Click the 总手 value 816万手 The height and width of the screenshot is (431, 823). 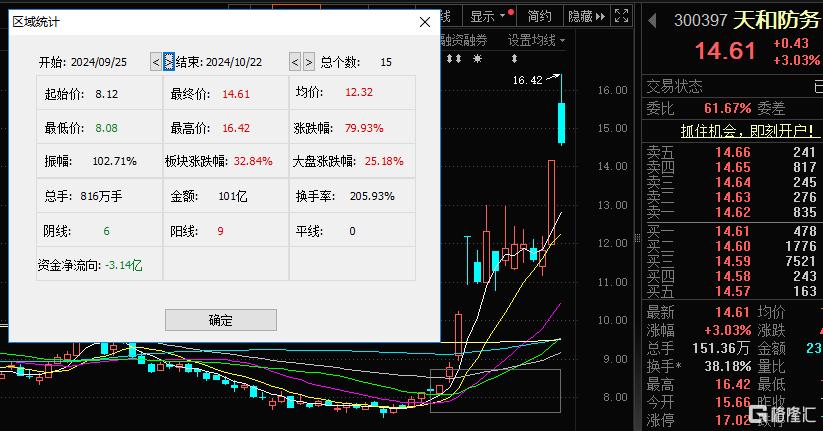point(101,196)
